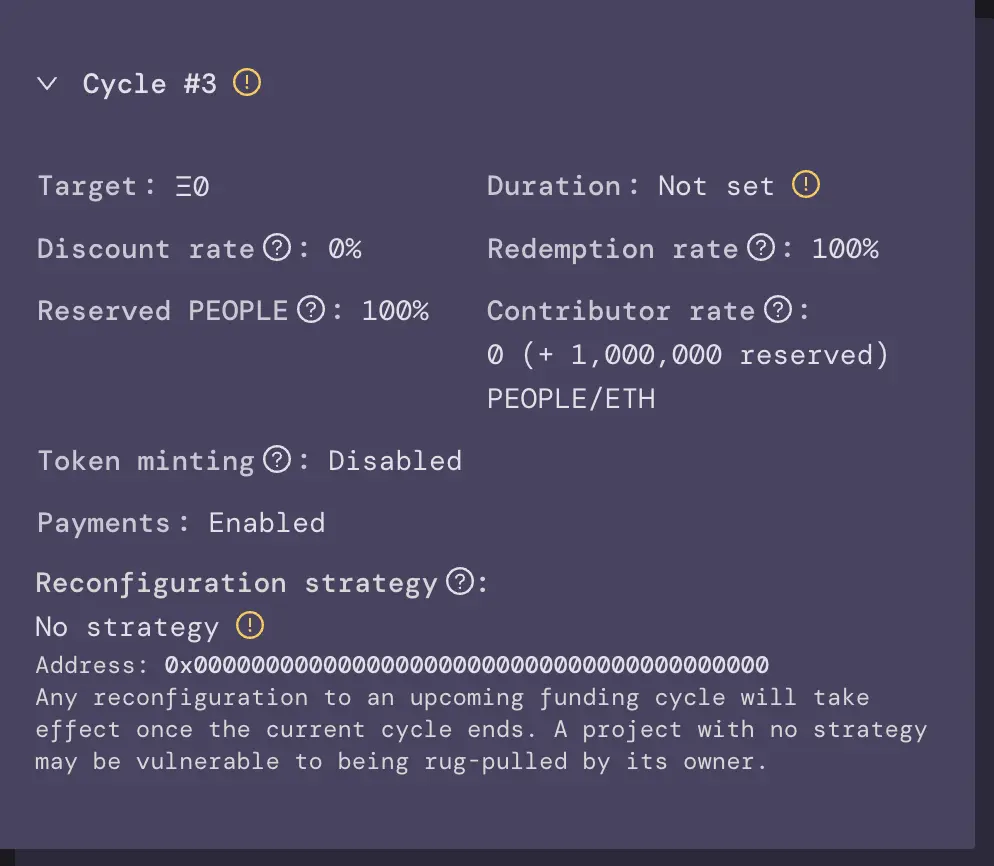Viewport: 994px width, 866px height.
Task: Select the Redemption rate 100% value
Action: pos(847,248)
